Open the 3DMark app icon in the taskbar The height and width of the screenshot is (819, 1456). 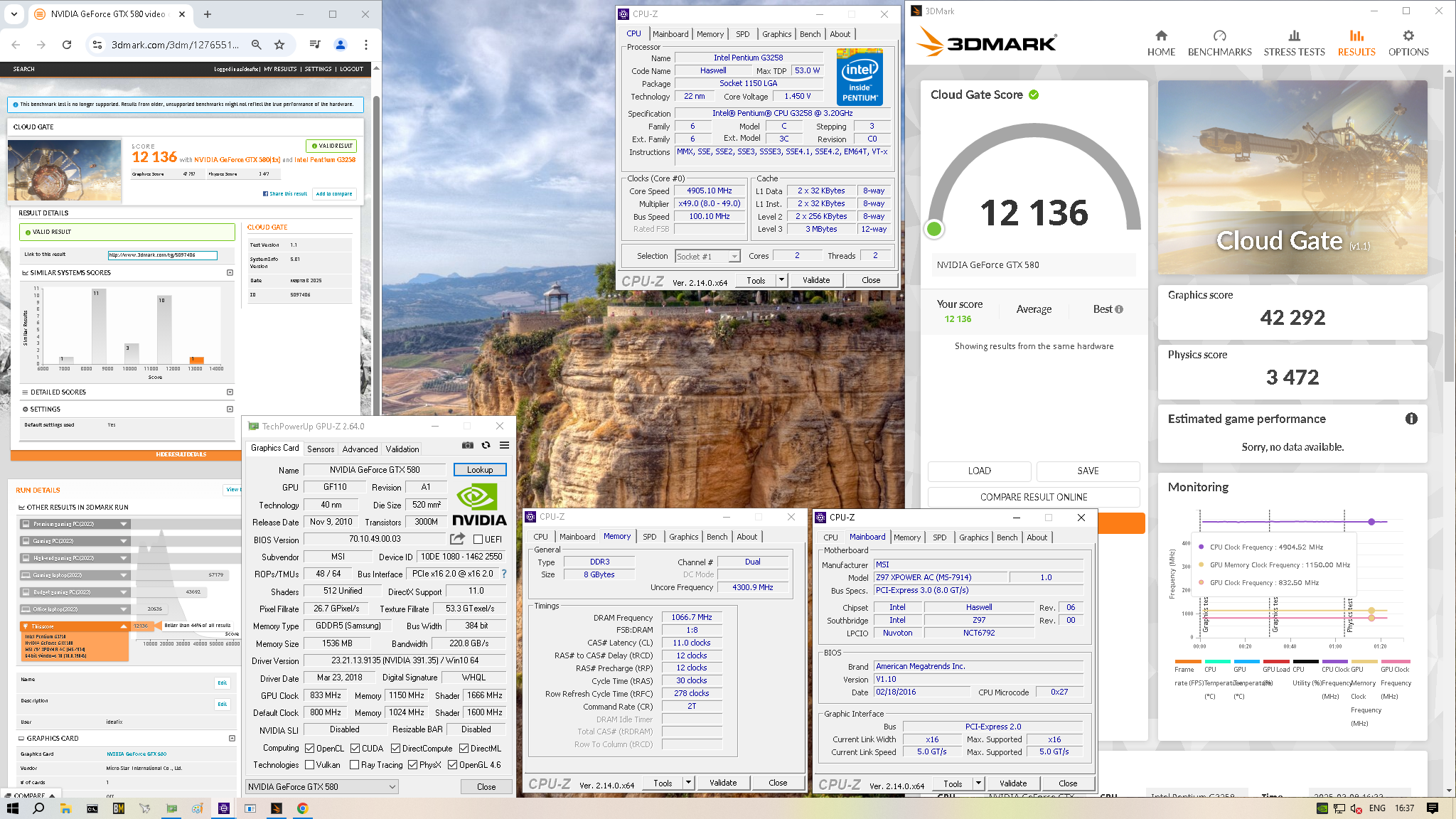[277, 808]
